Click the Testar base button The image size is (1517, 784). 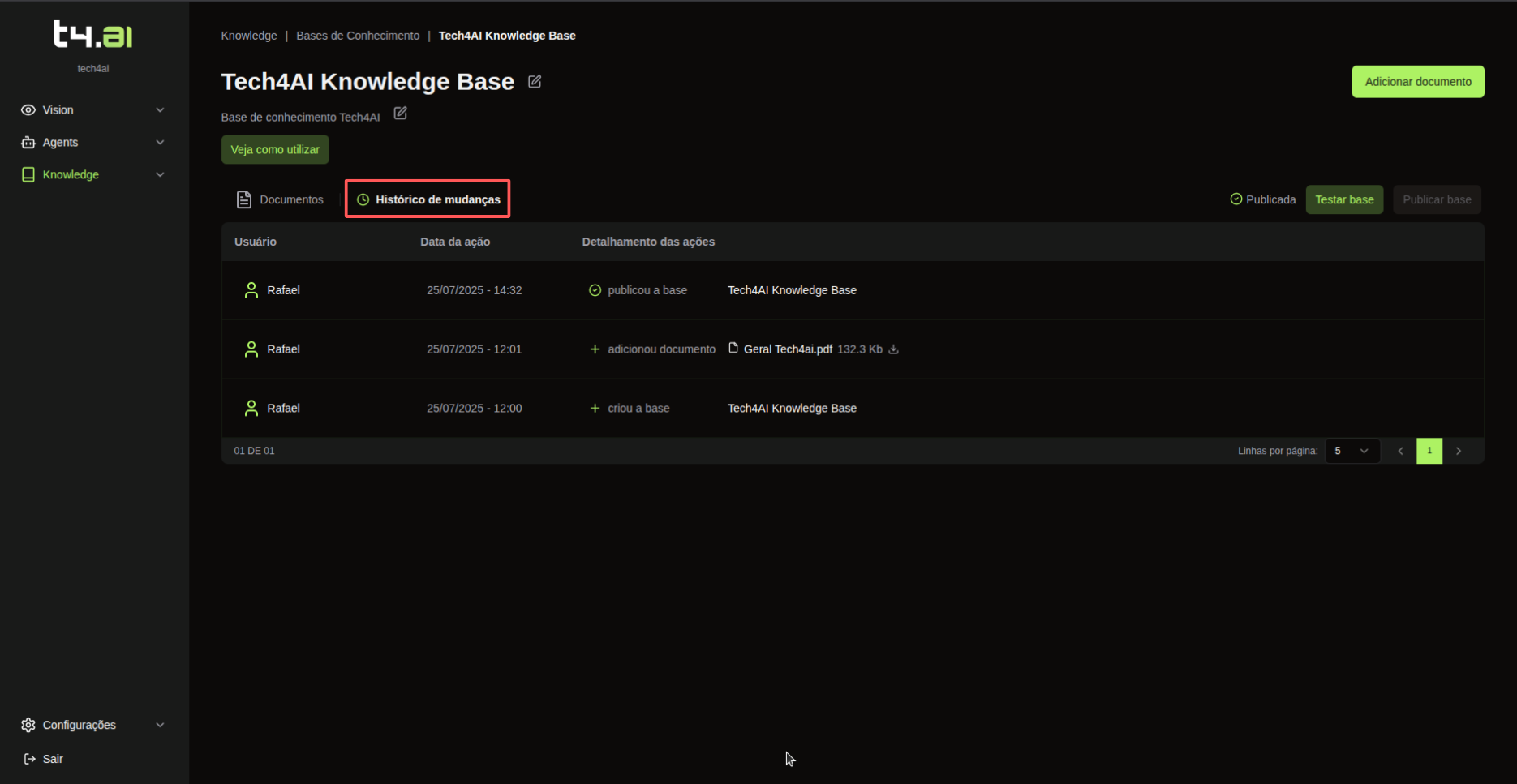tap(1343, 199)
